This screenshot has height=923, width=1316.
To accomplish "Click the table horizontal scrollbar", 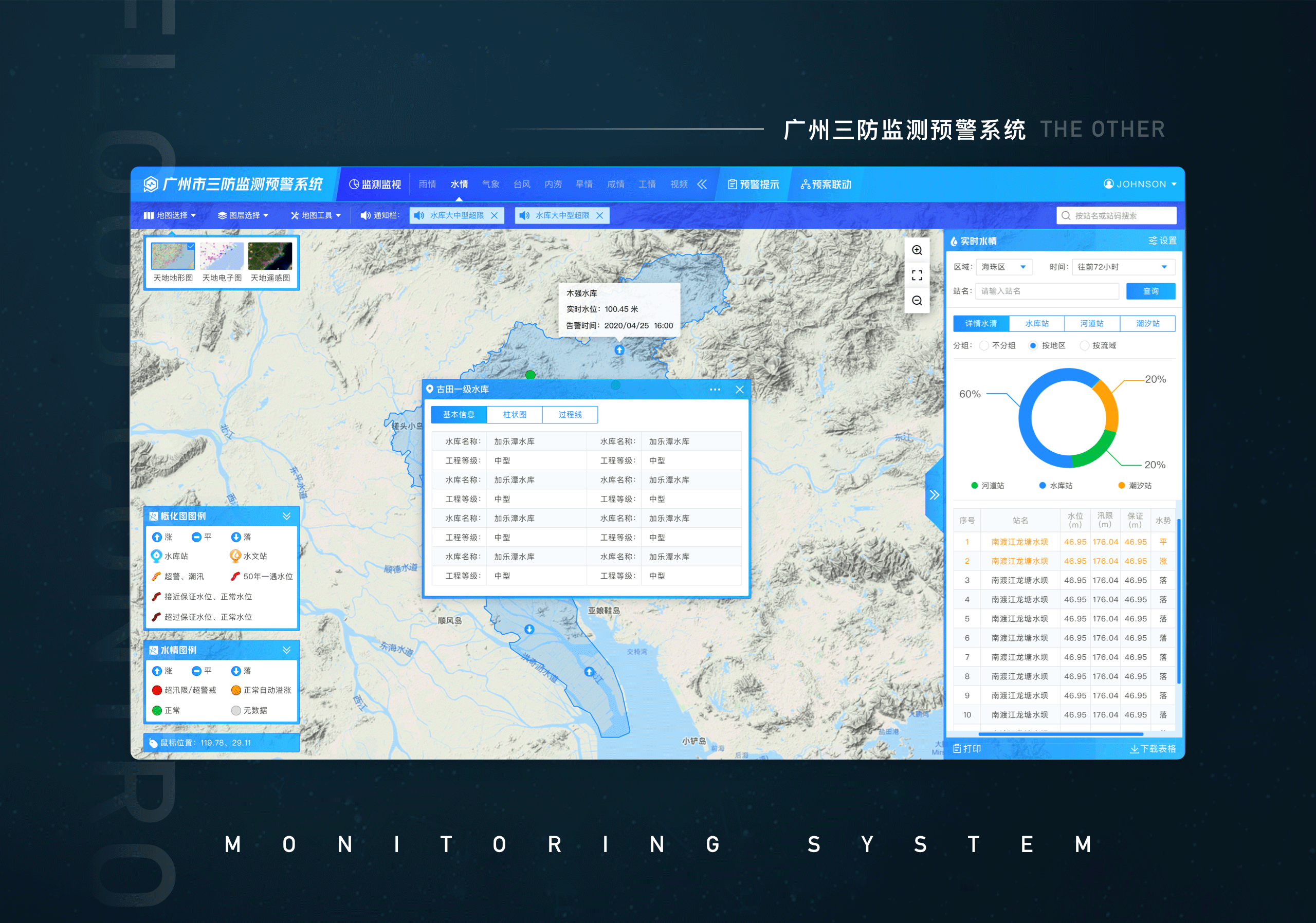I will pyautogui.click(x=1061, y=734).
